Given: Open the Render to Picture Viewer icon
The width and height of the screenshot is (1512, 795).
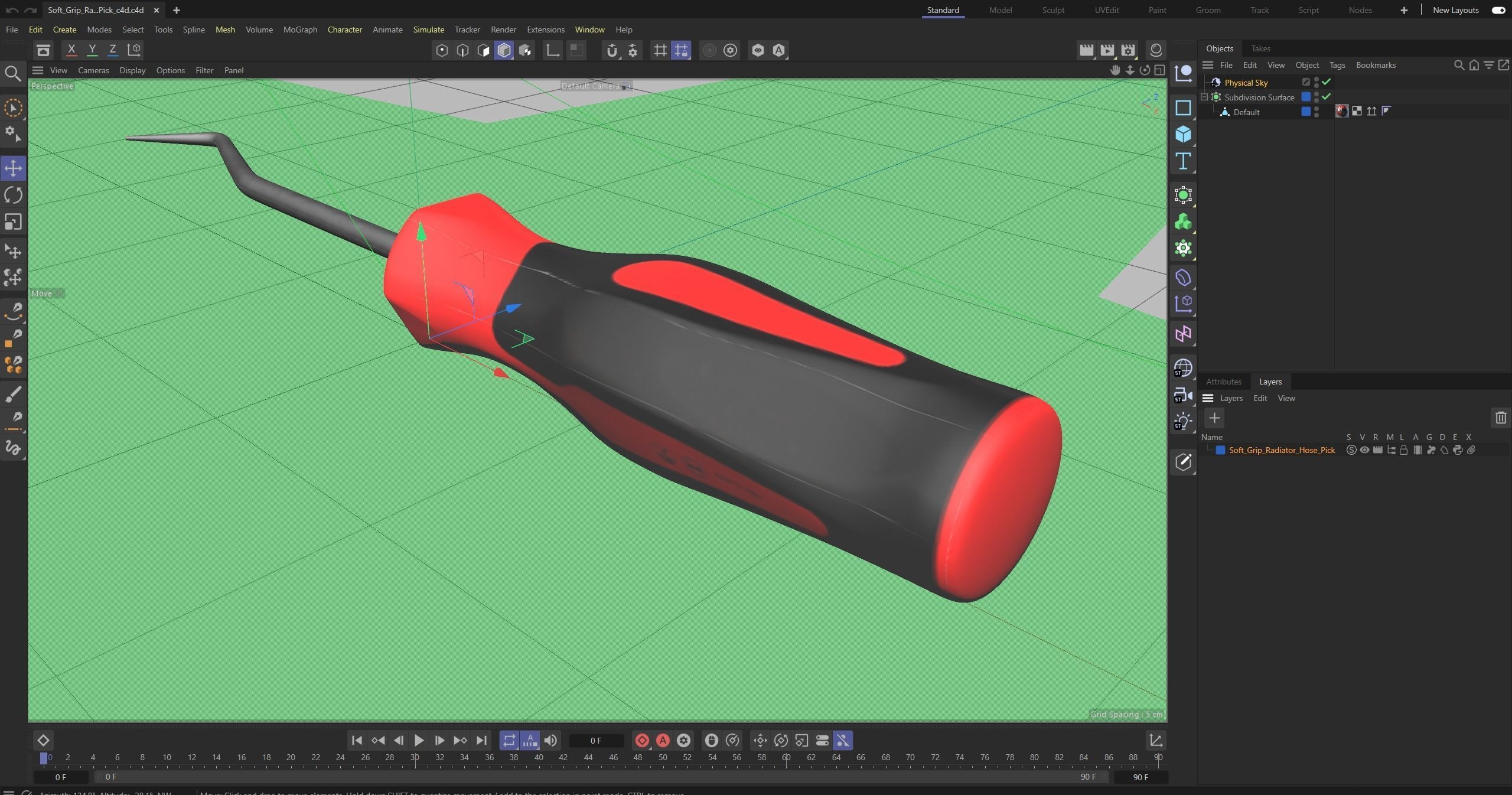Looking at the screenshot, I should click(x=1107, y=50).
